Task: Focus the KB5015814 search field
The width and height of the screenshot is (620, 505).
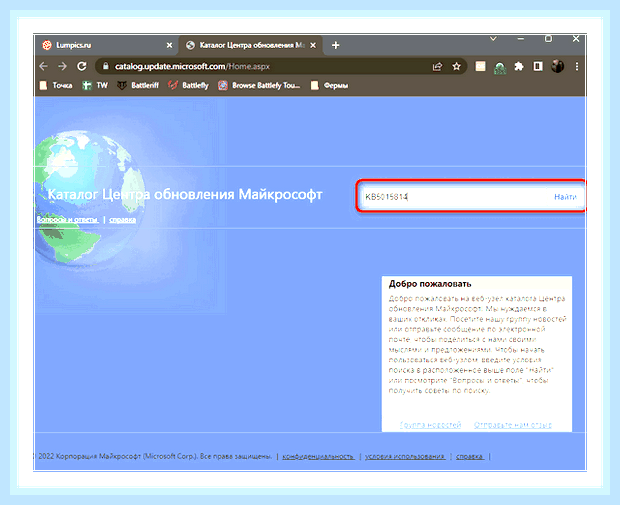Action: pyautogui.click(x=457, y=197)
